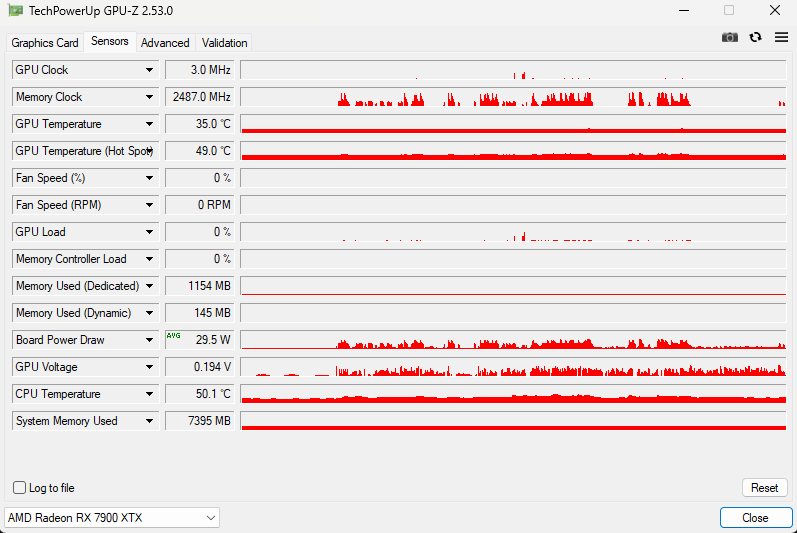The image size is (797, 533).
Task: Click the 0 RPM fan speed value
Action: (200, 205)
